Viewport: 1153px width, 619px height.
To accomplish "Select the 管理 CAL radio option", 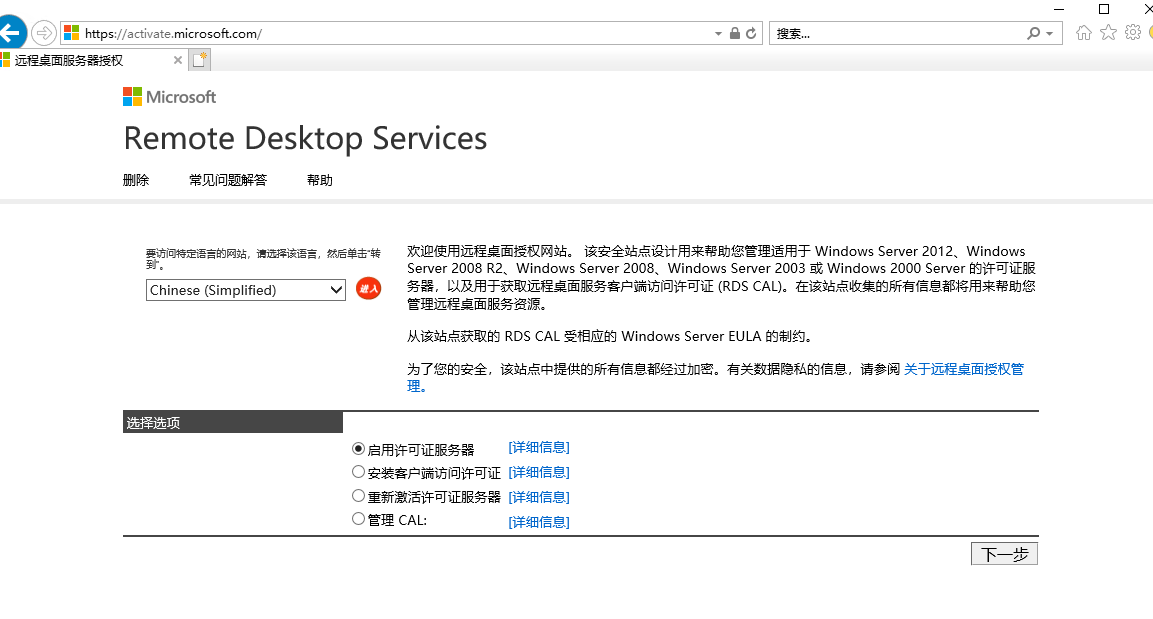I will click(358, 519).
